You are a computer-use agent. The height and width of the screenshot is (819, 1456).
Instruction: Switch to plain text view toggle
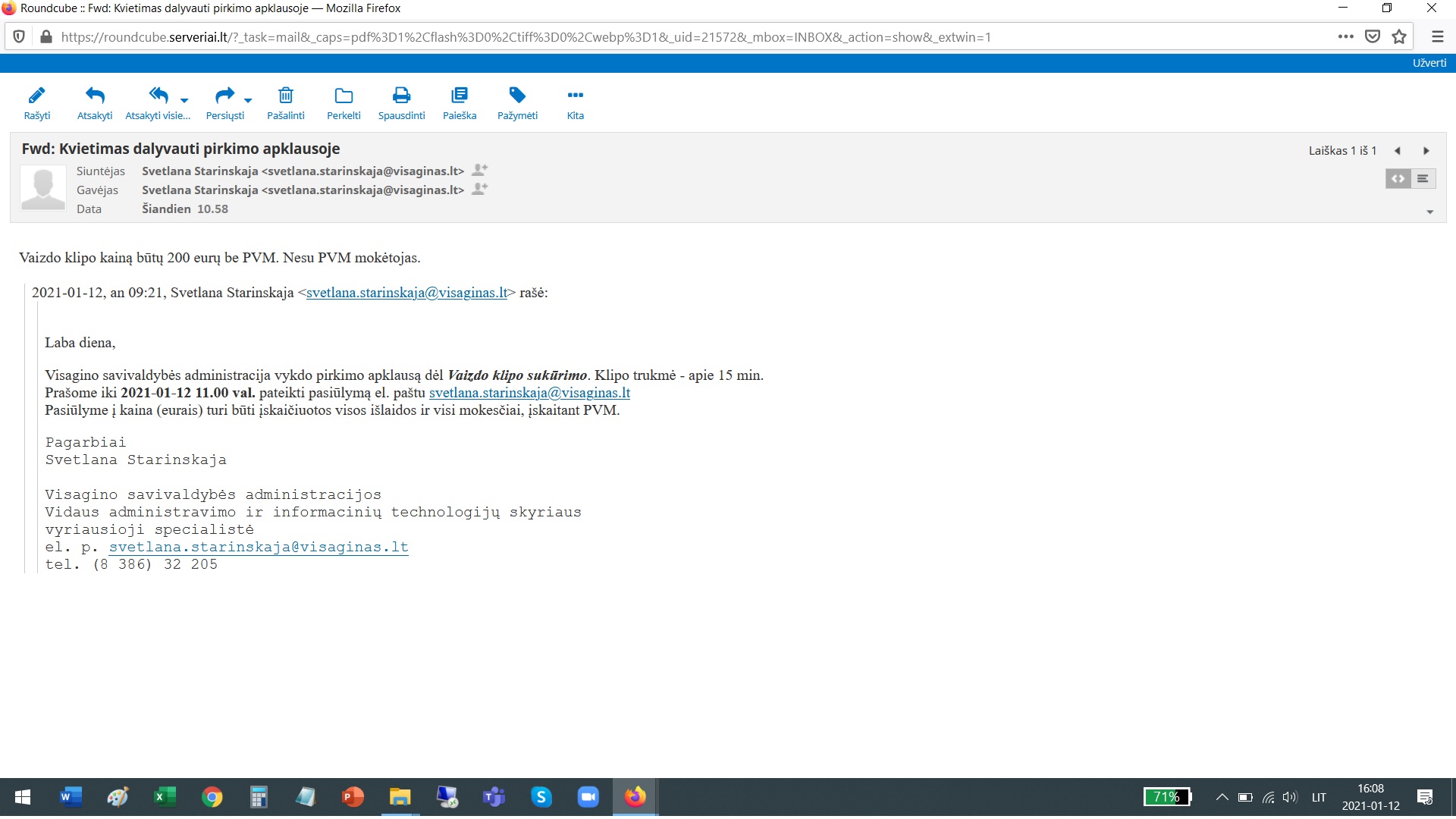(x=1423, y=179)
